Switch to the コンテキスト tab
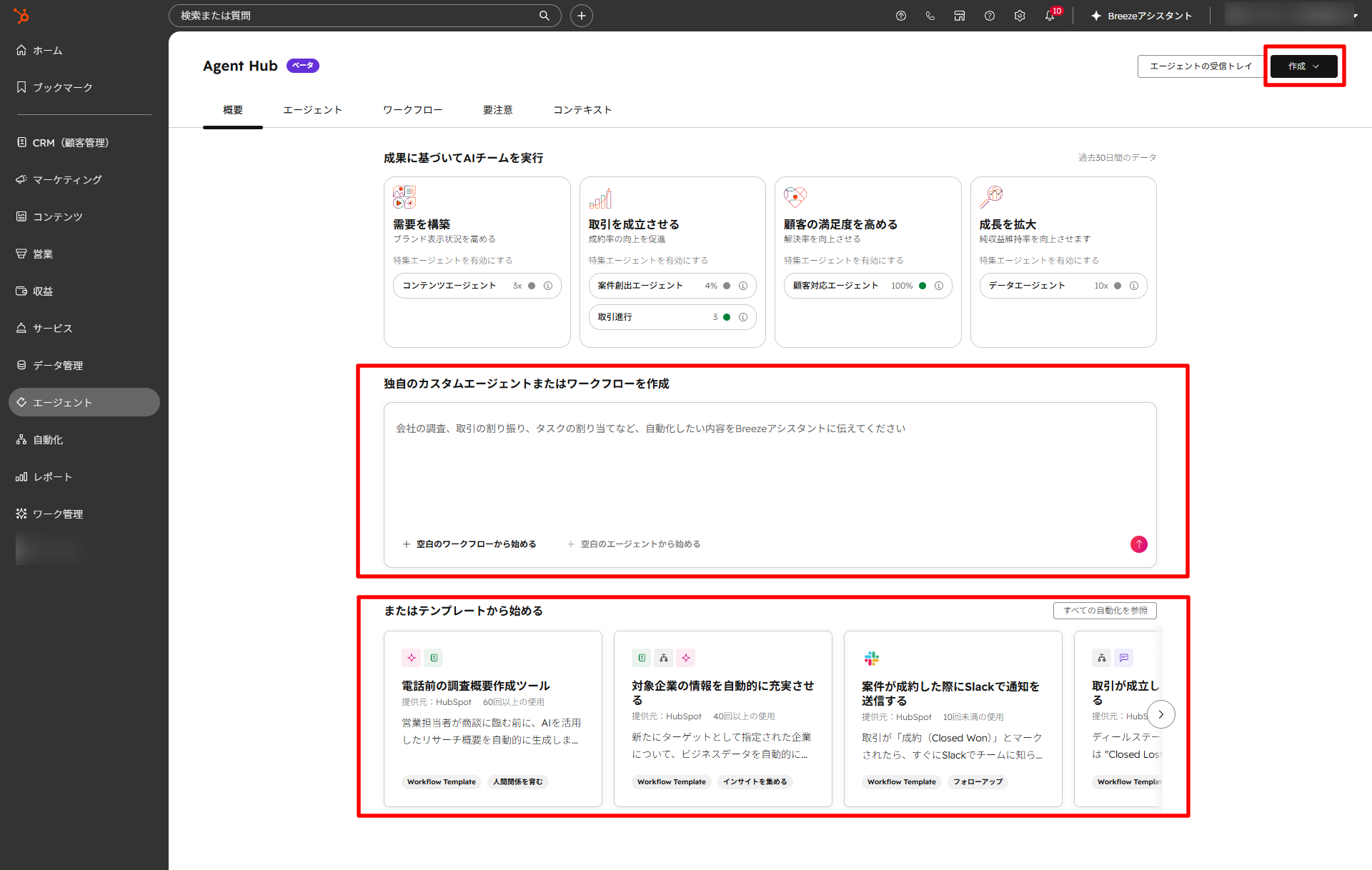 (583, 110)
